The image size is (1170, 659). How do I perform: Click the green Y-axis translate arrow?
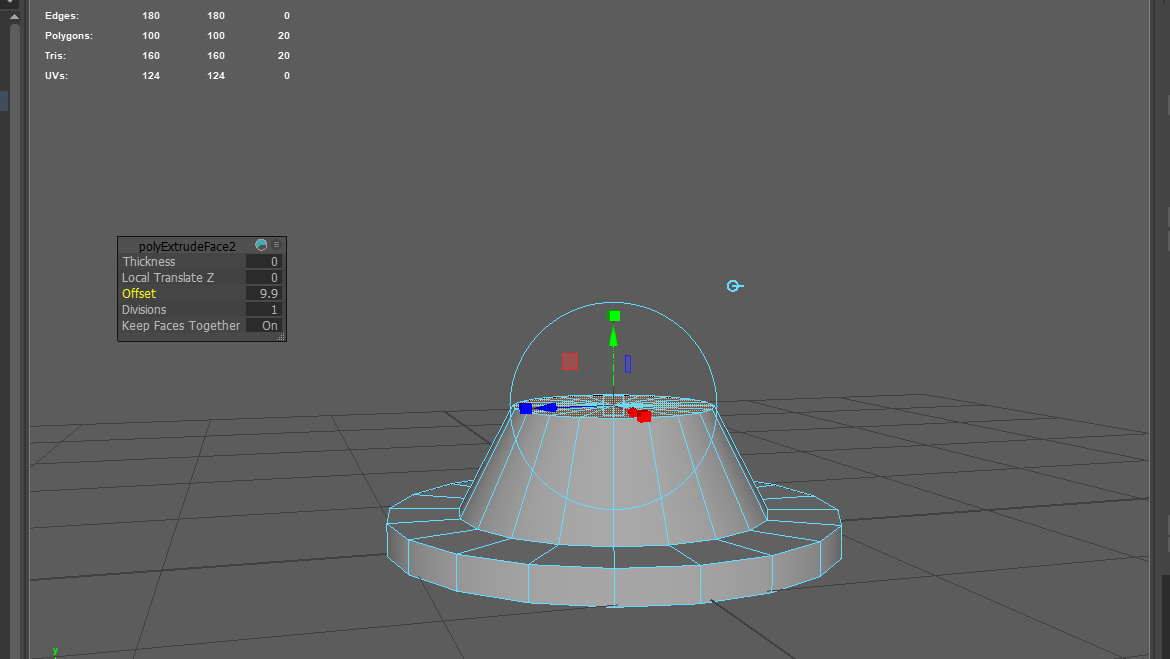pyautogui.click(x=614, y=337)
